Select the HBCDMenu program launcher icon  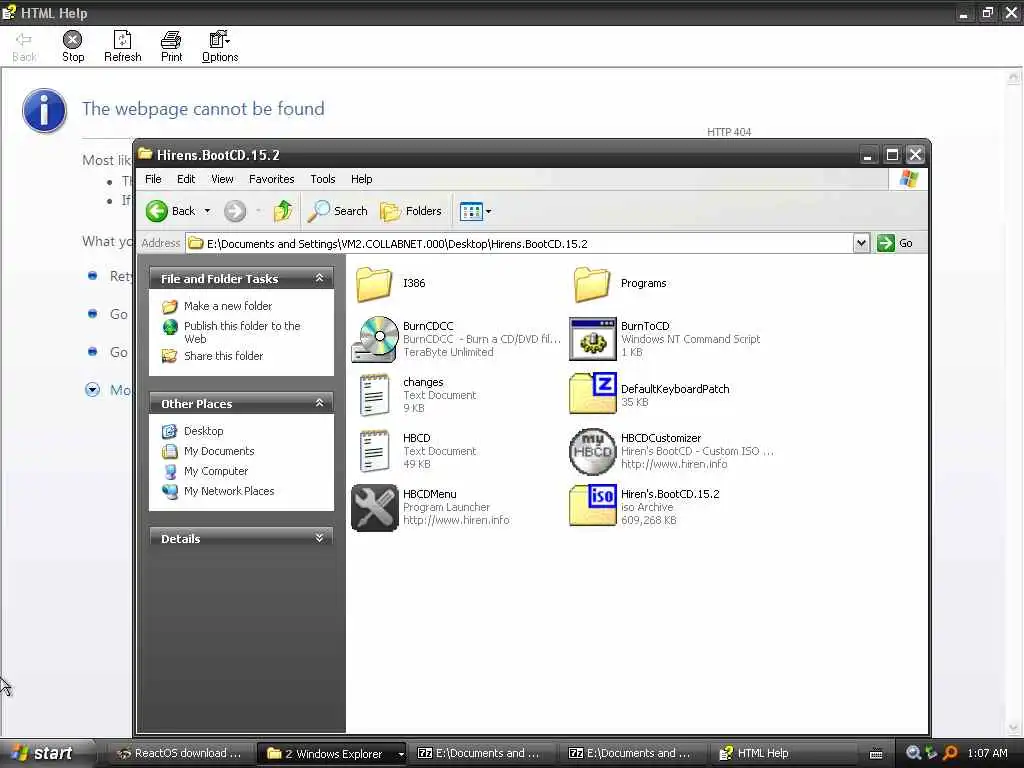(375, 507)
